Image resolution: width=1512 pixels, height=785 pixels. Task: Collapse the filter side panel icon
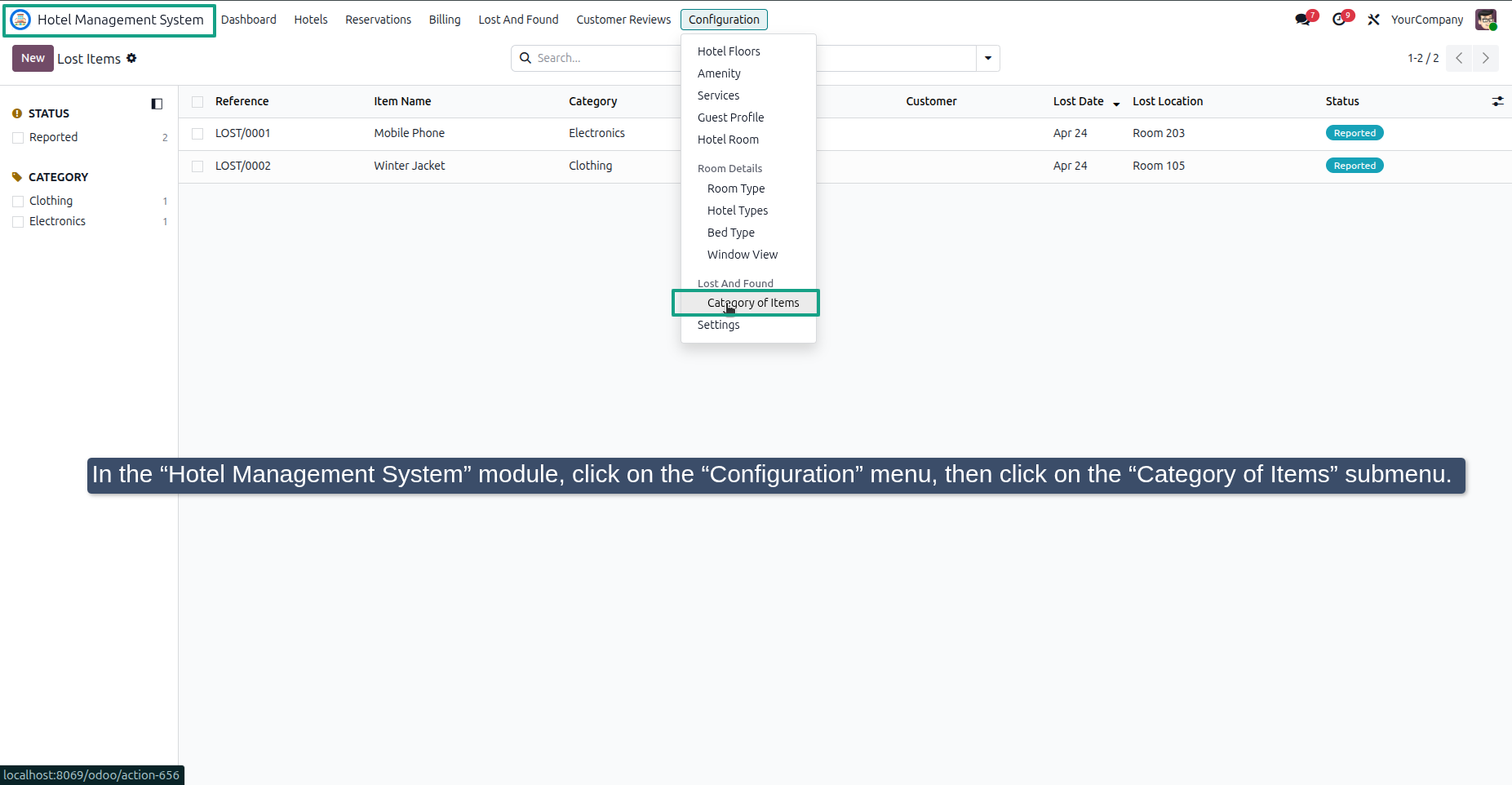tap(157, 104)
